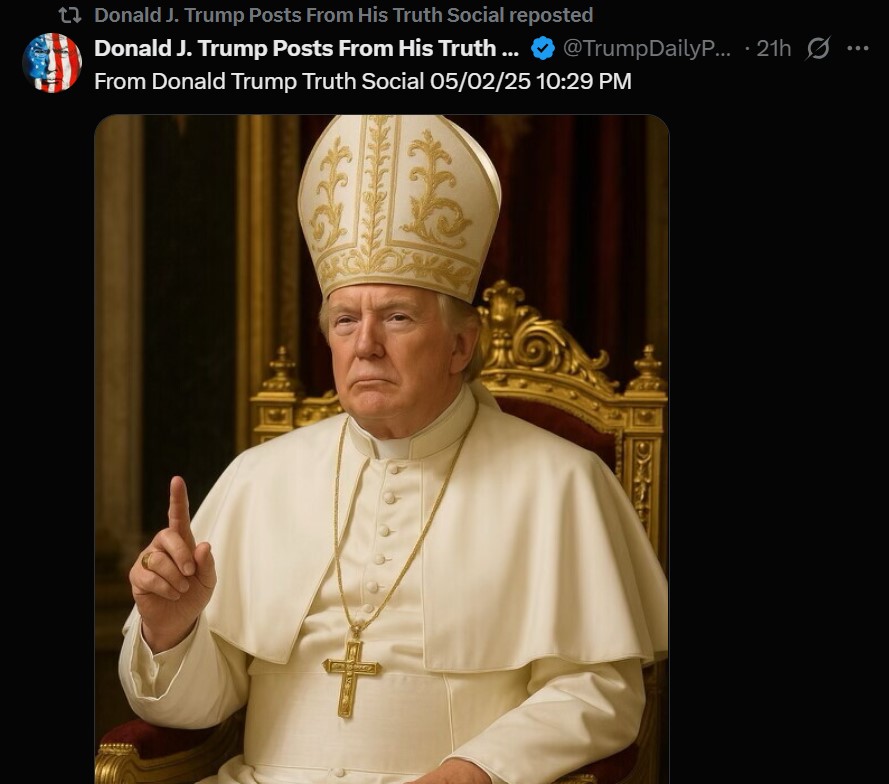The width and height of the screenshot is (889, 784).
Task: Click the bold display name "Donald J. Trump Posts From His Truth ..."
Action: (307, 48)
